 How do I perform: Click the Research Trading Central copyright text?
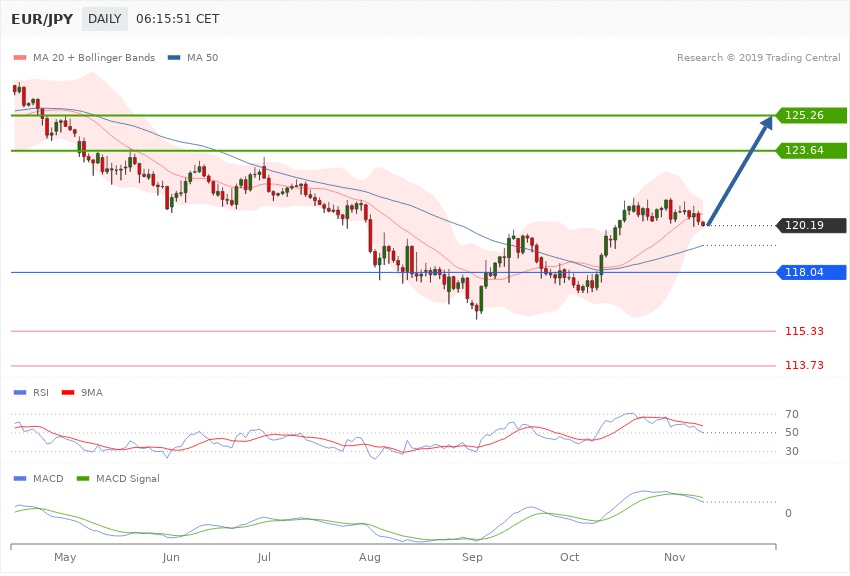(762, 58)
